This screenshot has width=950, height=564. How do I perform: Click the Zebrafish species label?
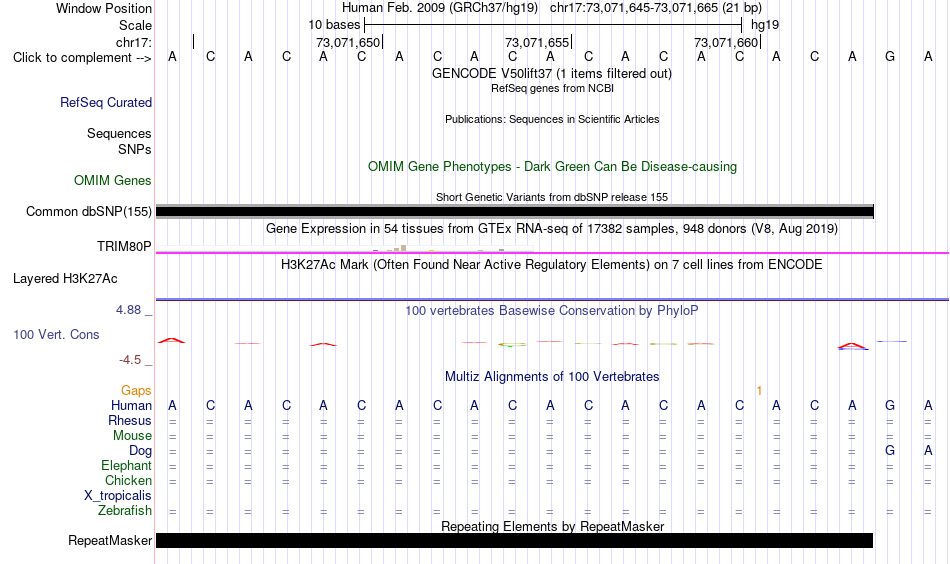point(125,511)
